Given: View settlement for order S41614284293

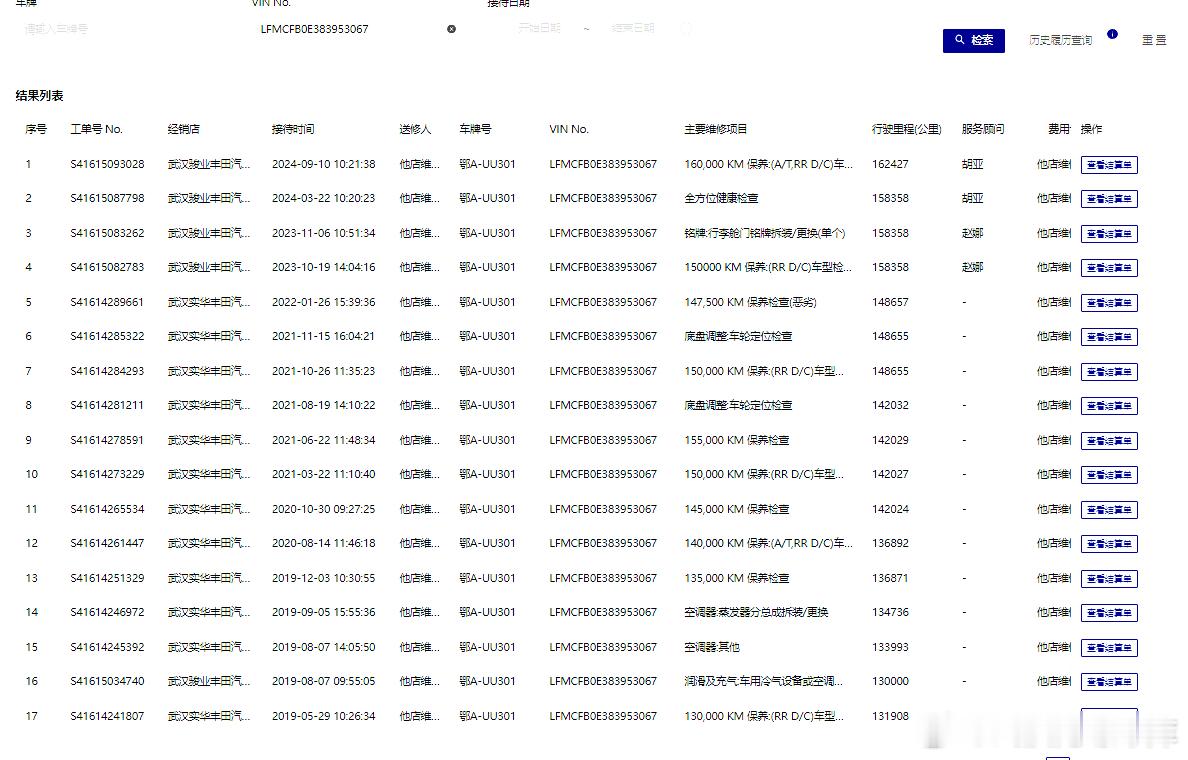Looking at the screenshot, I should tap(1109, 371).
